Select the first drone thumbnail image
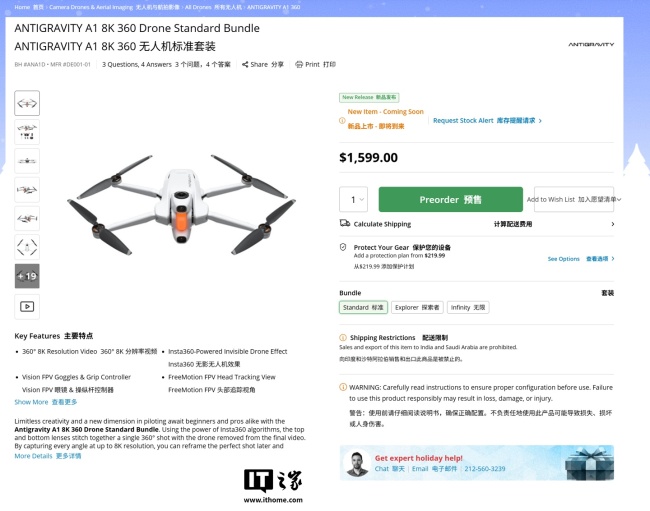 [x=27, y=103]
